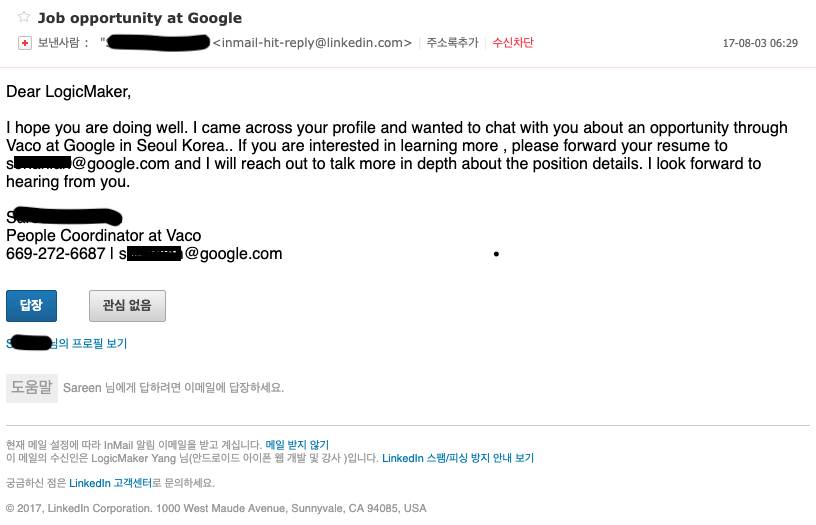Click the People Coordinator at Vaco line
The image size is (816, 525).
coord(104,235)
